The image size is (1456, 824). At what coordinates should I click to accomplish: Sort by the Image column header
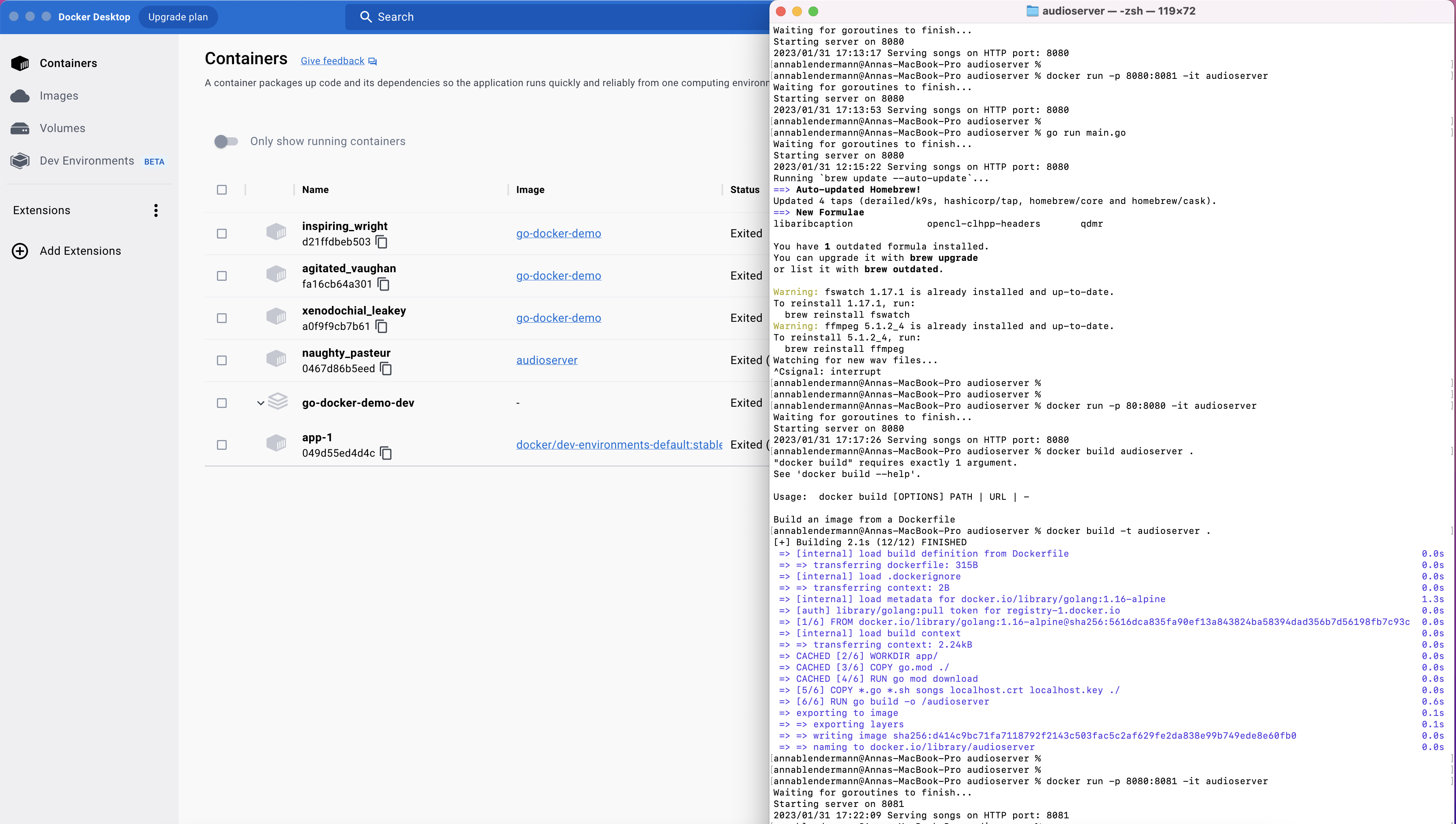coord(530,190)
